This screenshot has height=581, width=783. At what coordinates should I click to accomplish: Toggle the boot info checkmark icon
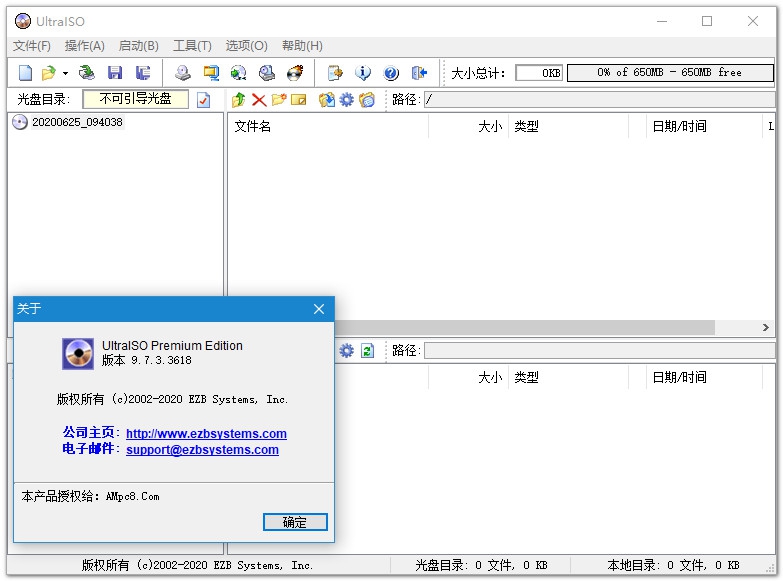tap(203, 100)
